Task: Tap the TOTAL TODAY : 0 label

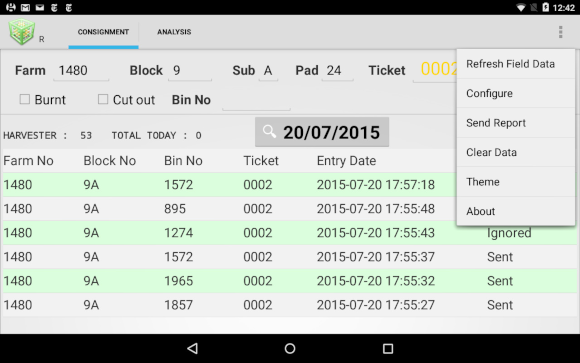Action: pyautogui.click(x=156, y=135)
